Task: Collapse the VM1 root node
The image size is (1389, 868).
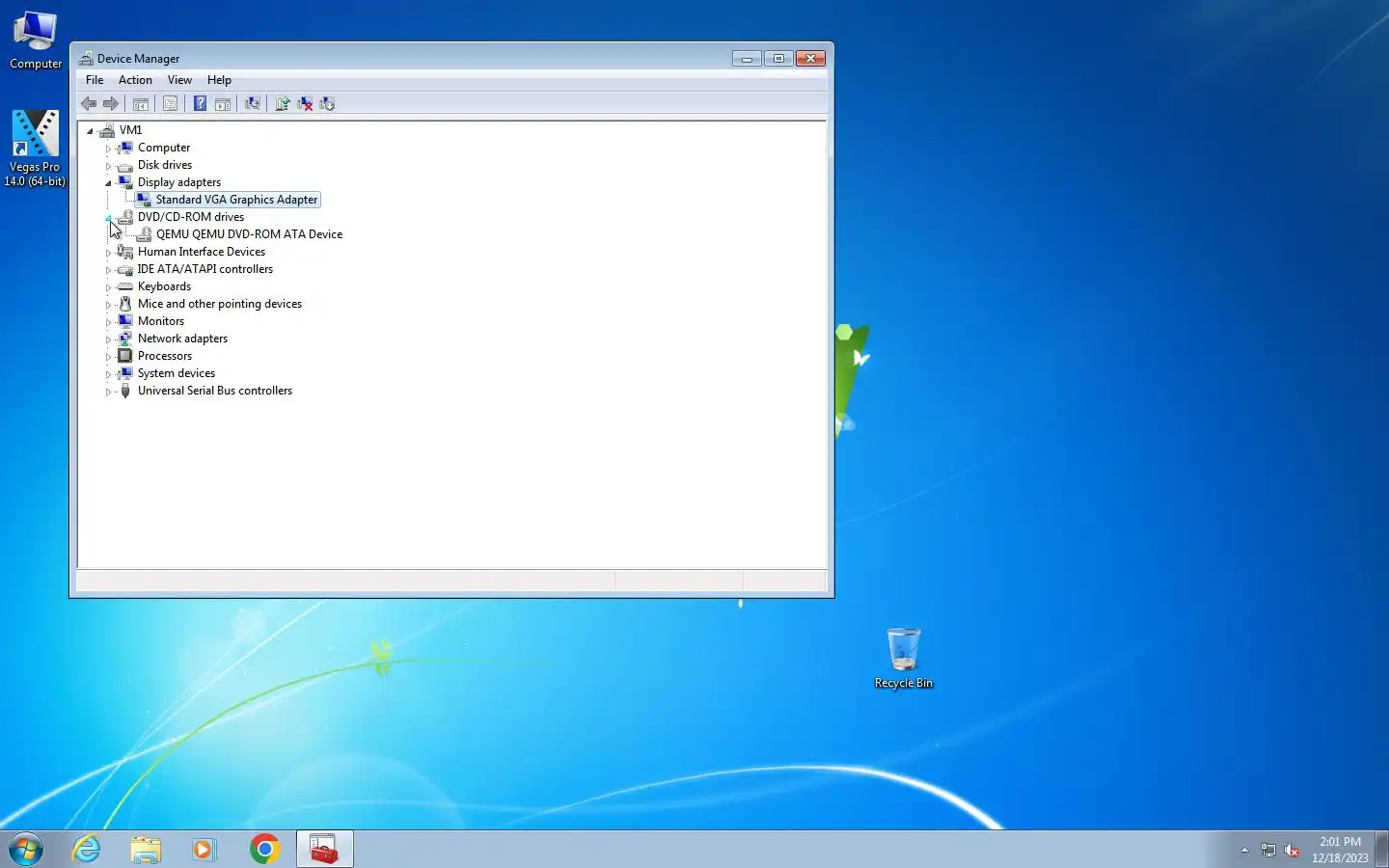Action: click(x=90, y=131)
